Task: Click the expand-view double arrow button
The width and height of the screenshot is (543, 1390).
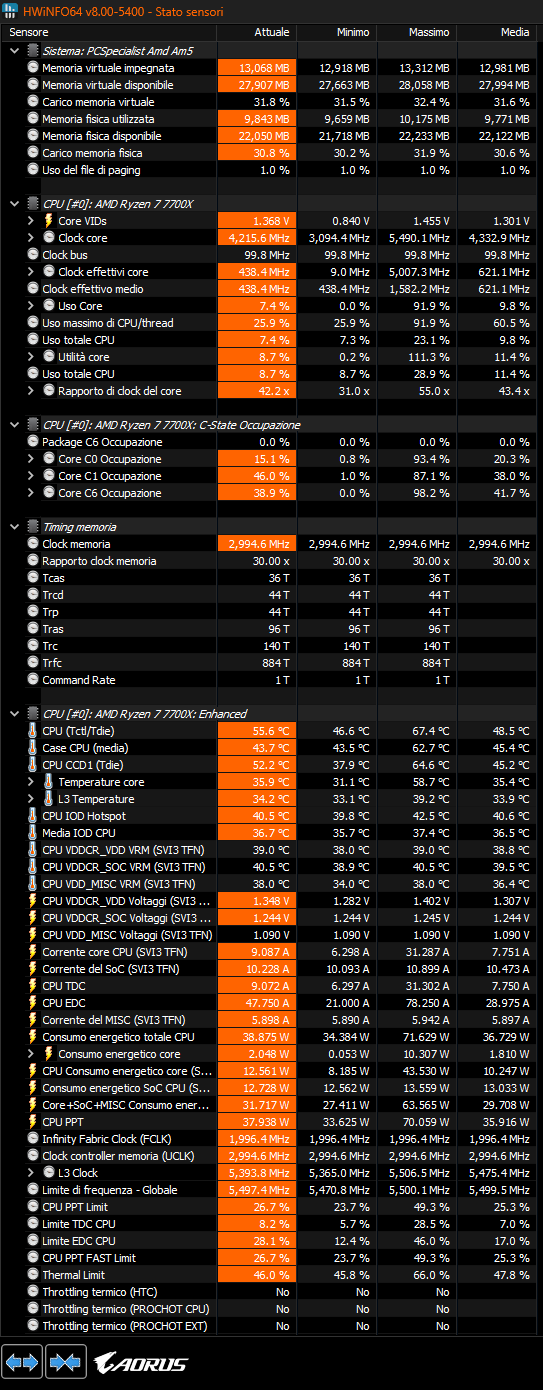Action: 22,1362
